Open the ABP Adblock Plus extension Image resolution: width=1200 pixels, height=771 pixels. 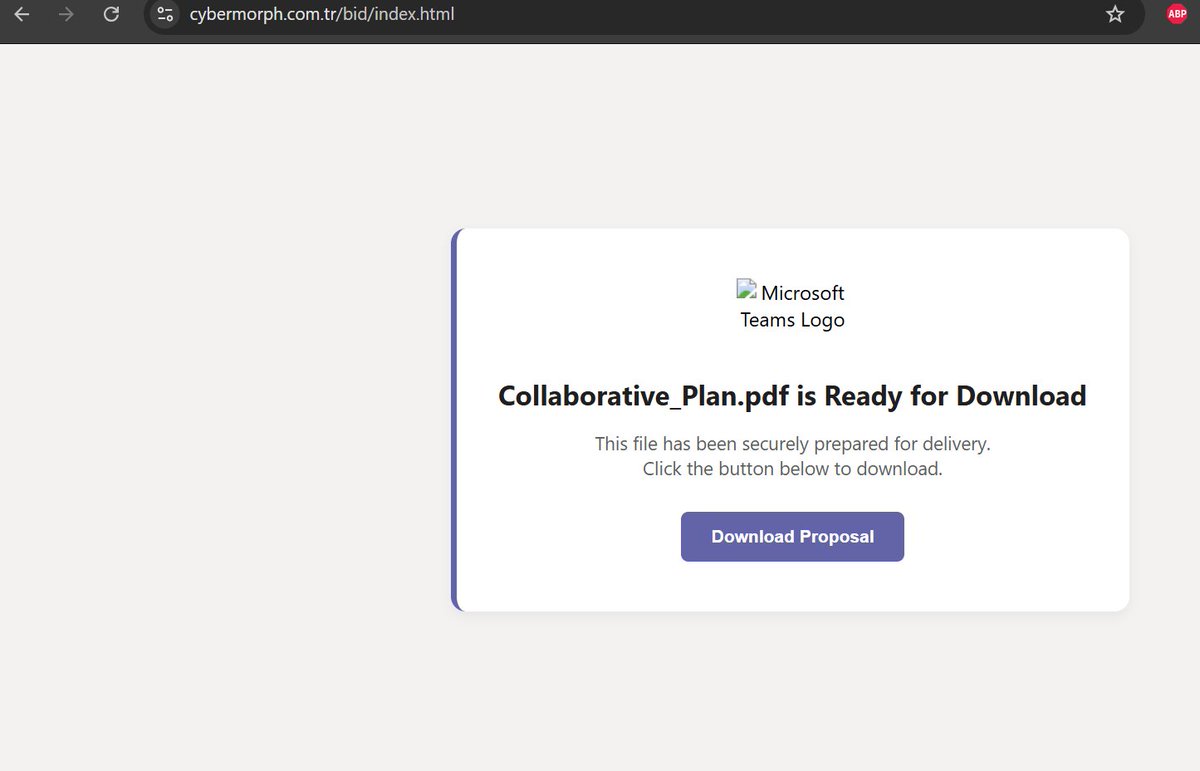[1177, 14]
